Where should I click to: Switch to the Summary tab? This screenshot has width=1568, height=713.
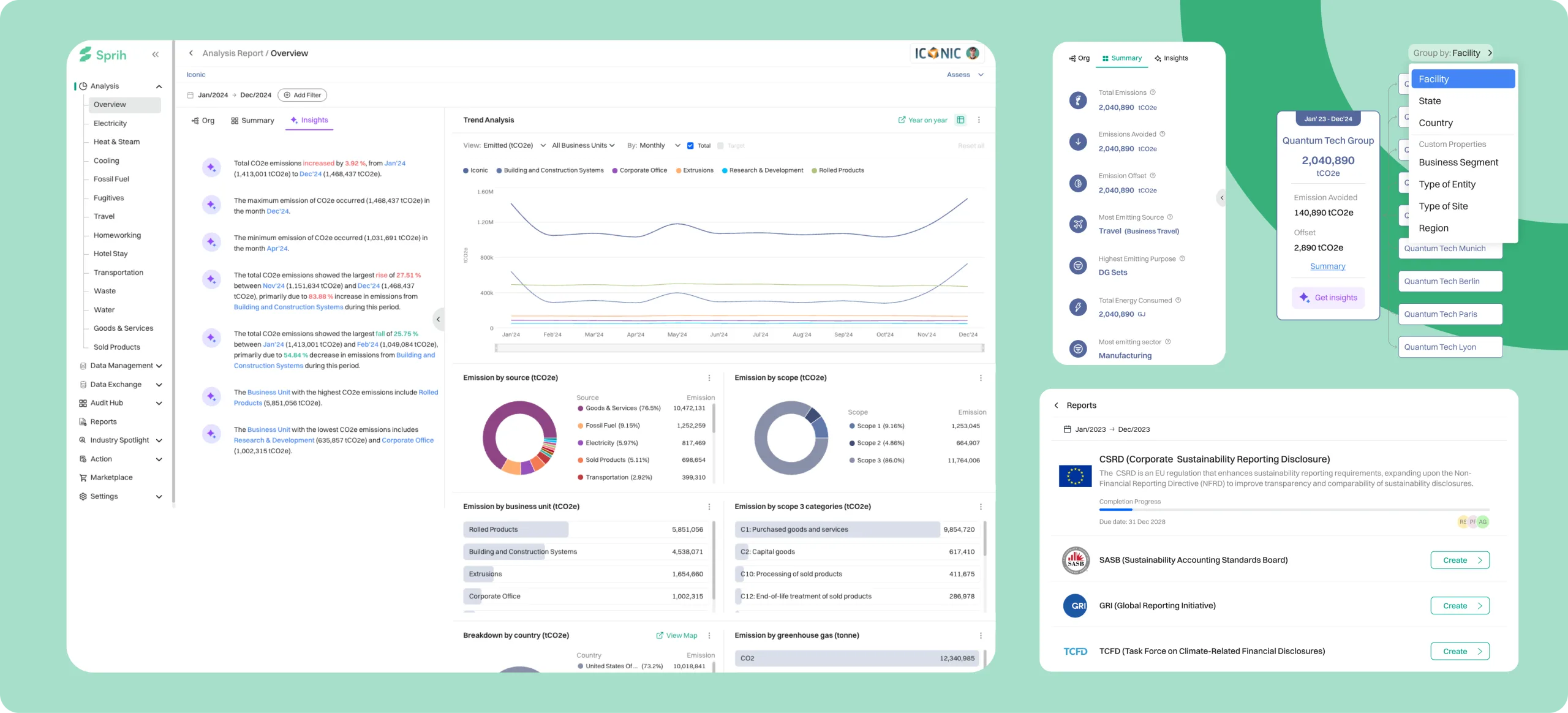coord(252,121)
